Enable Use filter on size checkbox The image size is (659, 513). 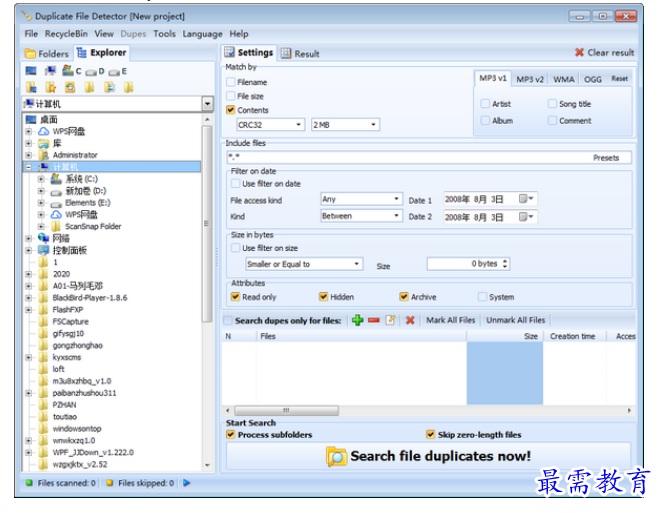tap(236, 248)
